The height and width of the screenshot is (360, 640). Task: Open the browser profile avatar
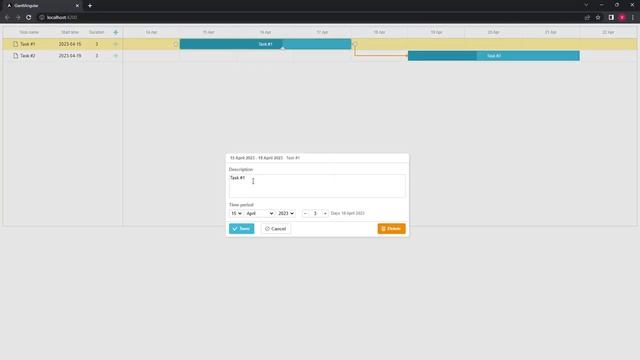622,18
